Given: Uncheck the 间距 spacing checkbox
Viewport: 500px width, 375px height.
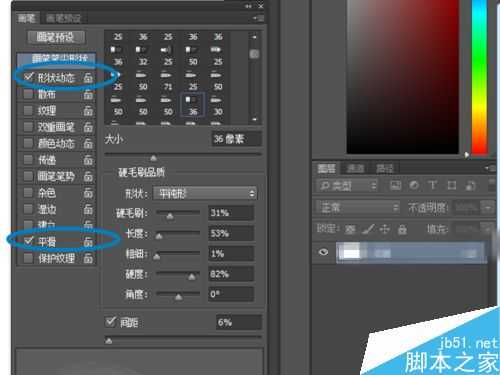Looking at the screenshot, I should [x=110, y=322].
